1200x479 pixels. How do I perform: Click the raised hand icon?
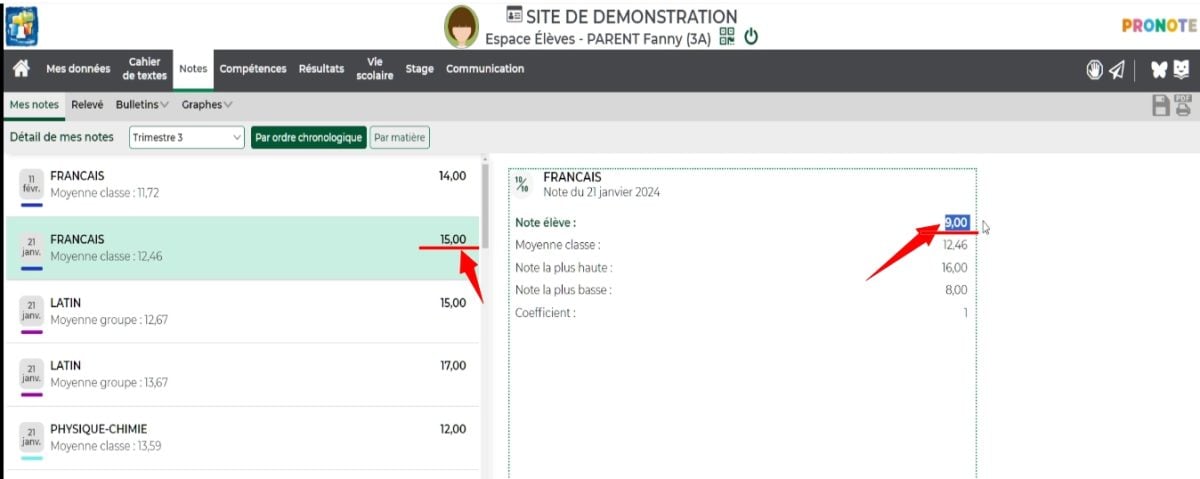pyautogui.click(x=1094, y=69)
